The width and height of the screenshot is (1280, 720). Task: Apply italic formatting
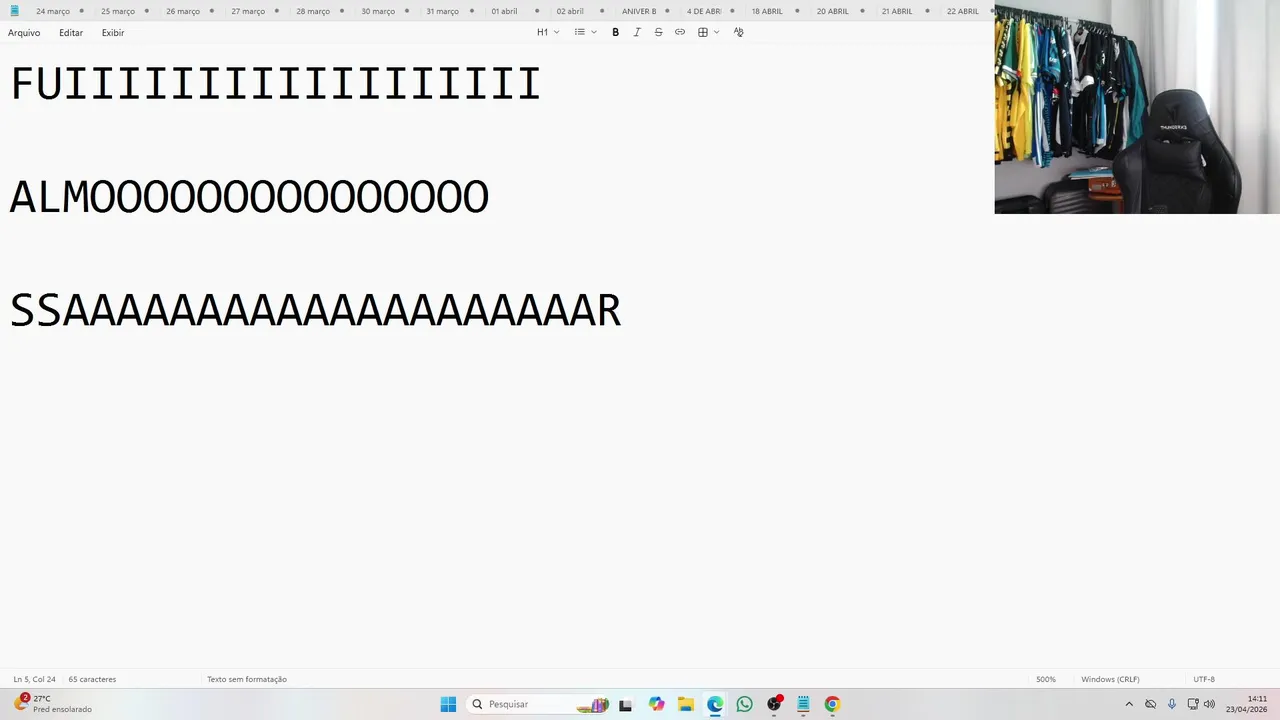pyautogui.click(x=637, y=32)
